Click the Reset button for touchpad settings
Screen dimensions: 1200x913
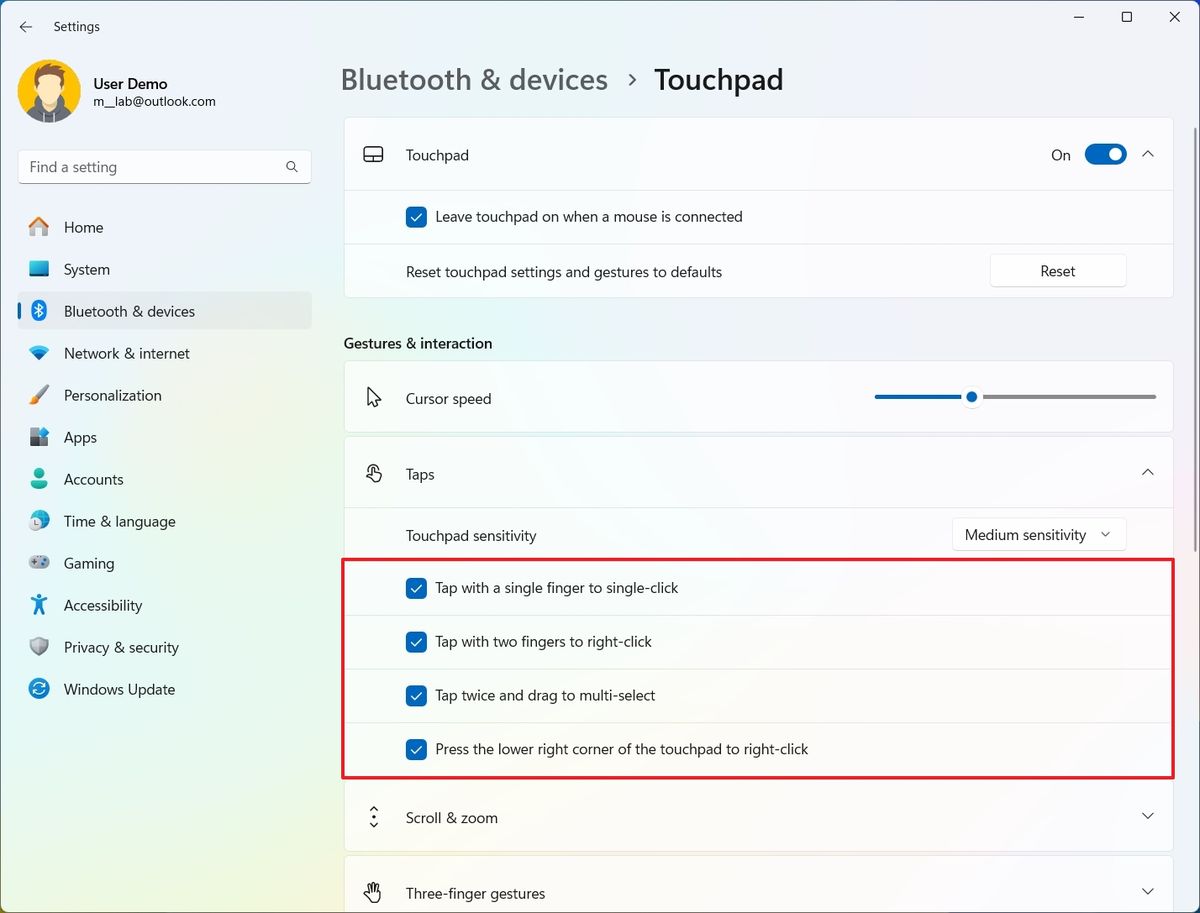[1057, 270]
